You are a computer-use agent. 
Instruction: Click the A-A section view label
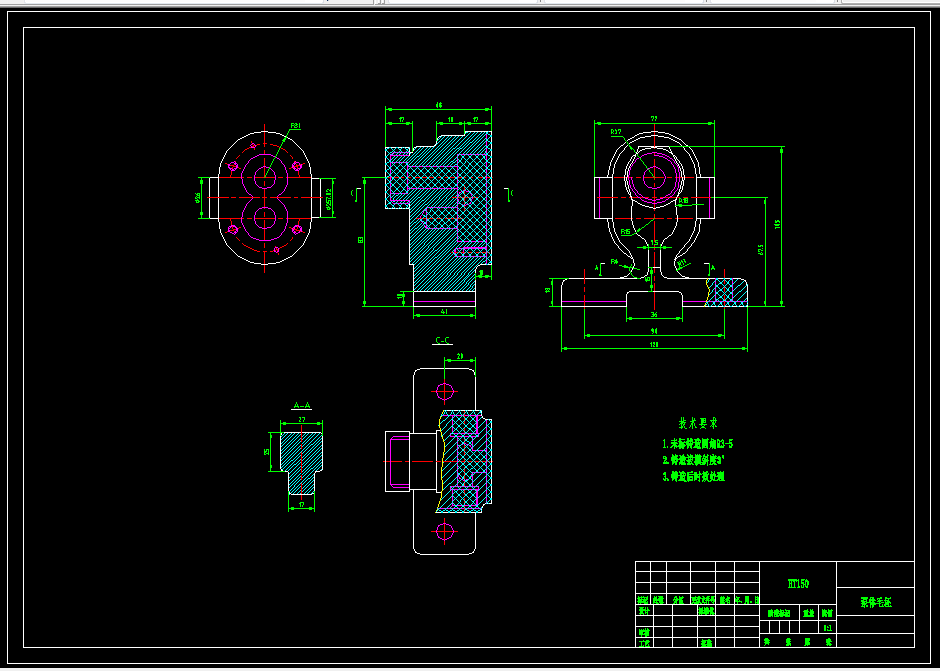(302, 405)
